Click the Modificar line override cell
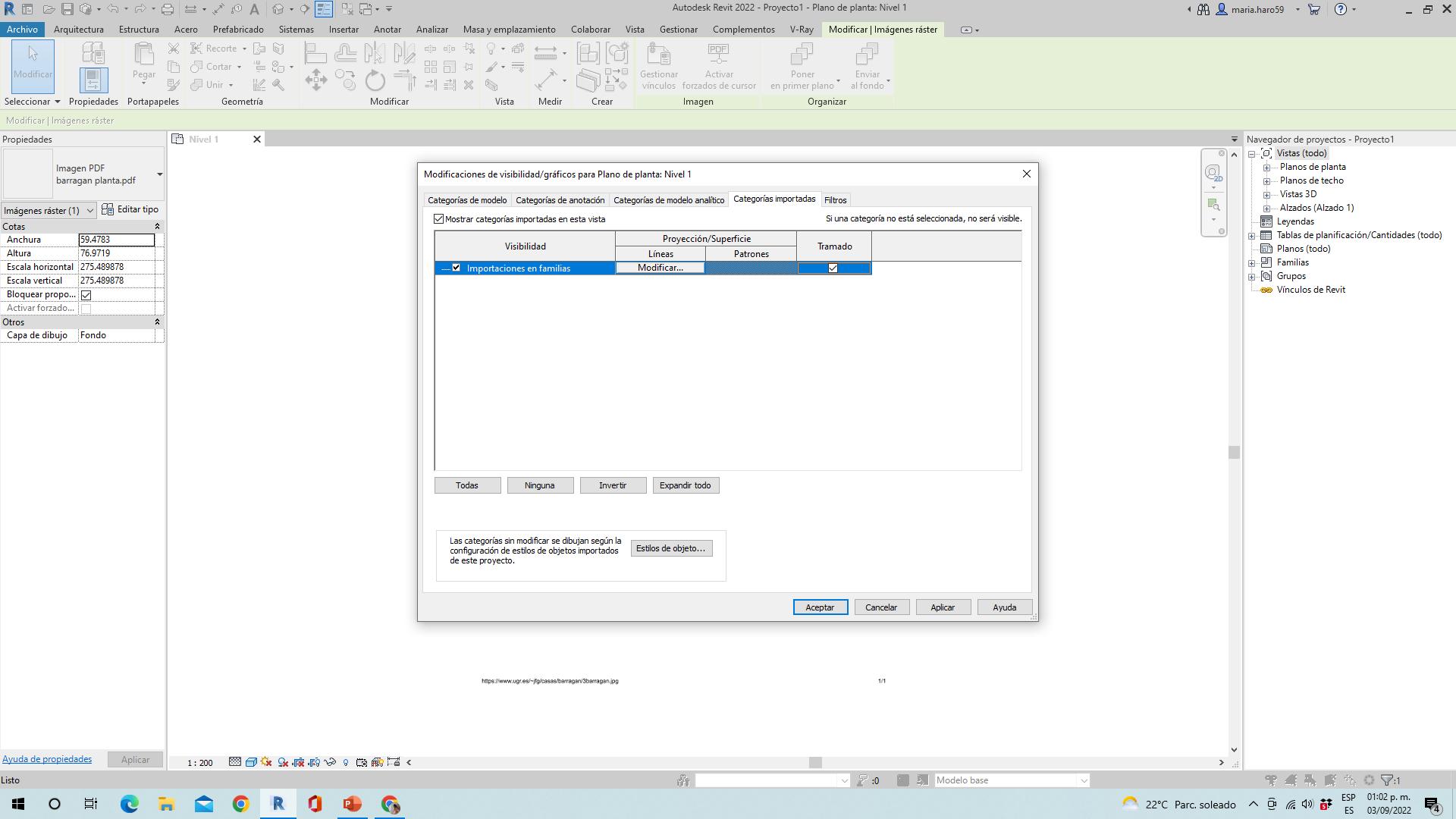This screenshot has height=819, width=1456. point(660,268)
